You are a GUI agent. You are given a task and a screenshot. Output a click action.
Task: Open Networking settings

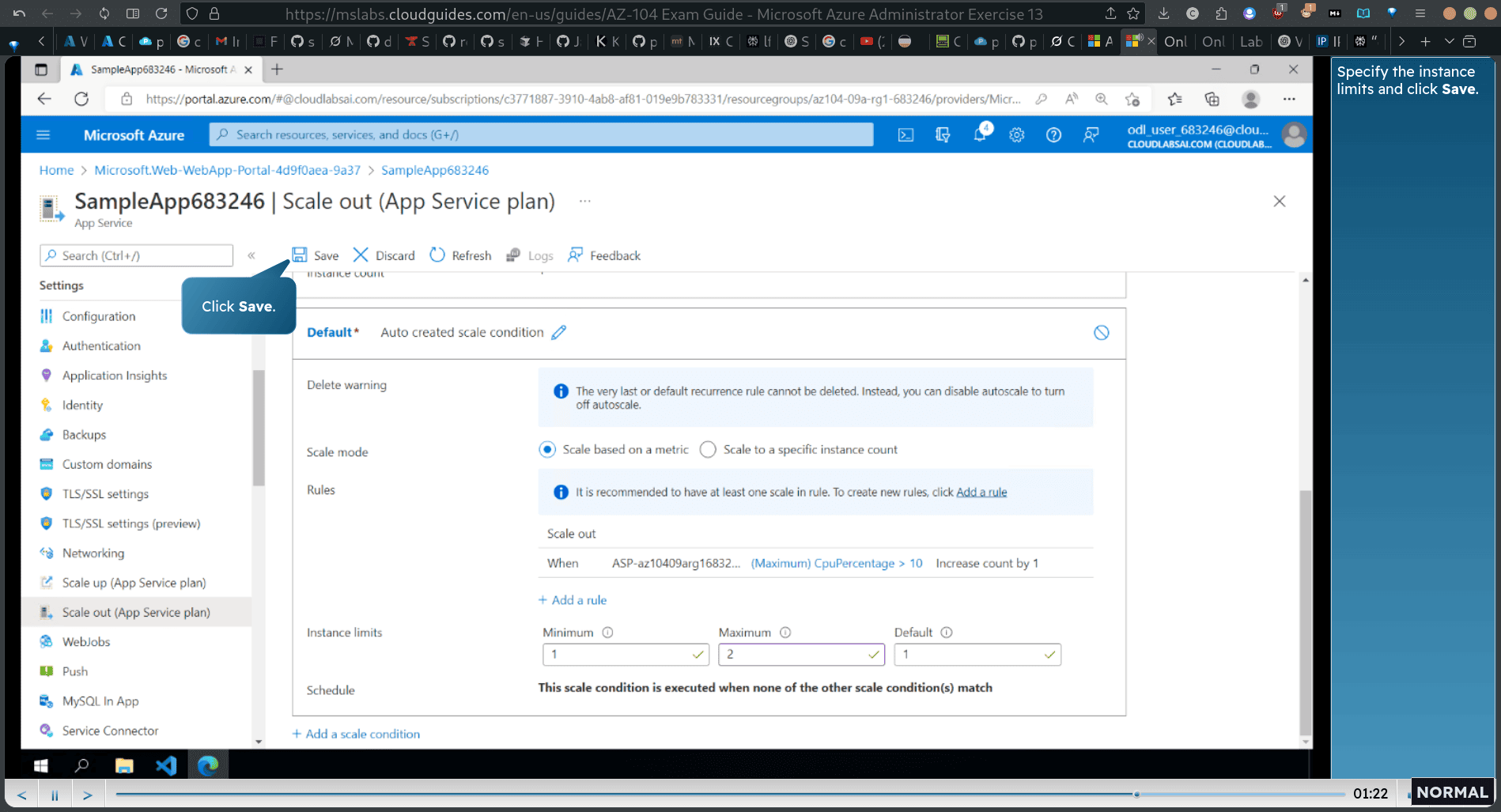(93, 553)
